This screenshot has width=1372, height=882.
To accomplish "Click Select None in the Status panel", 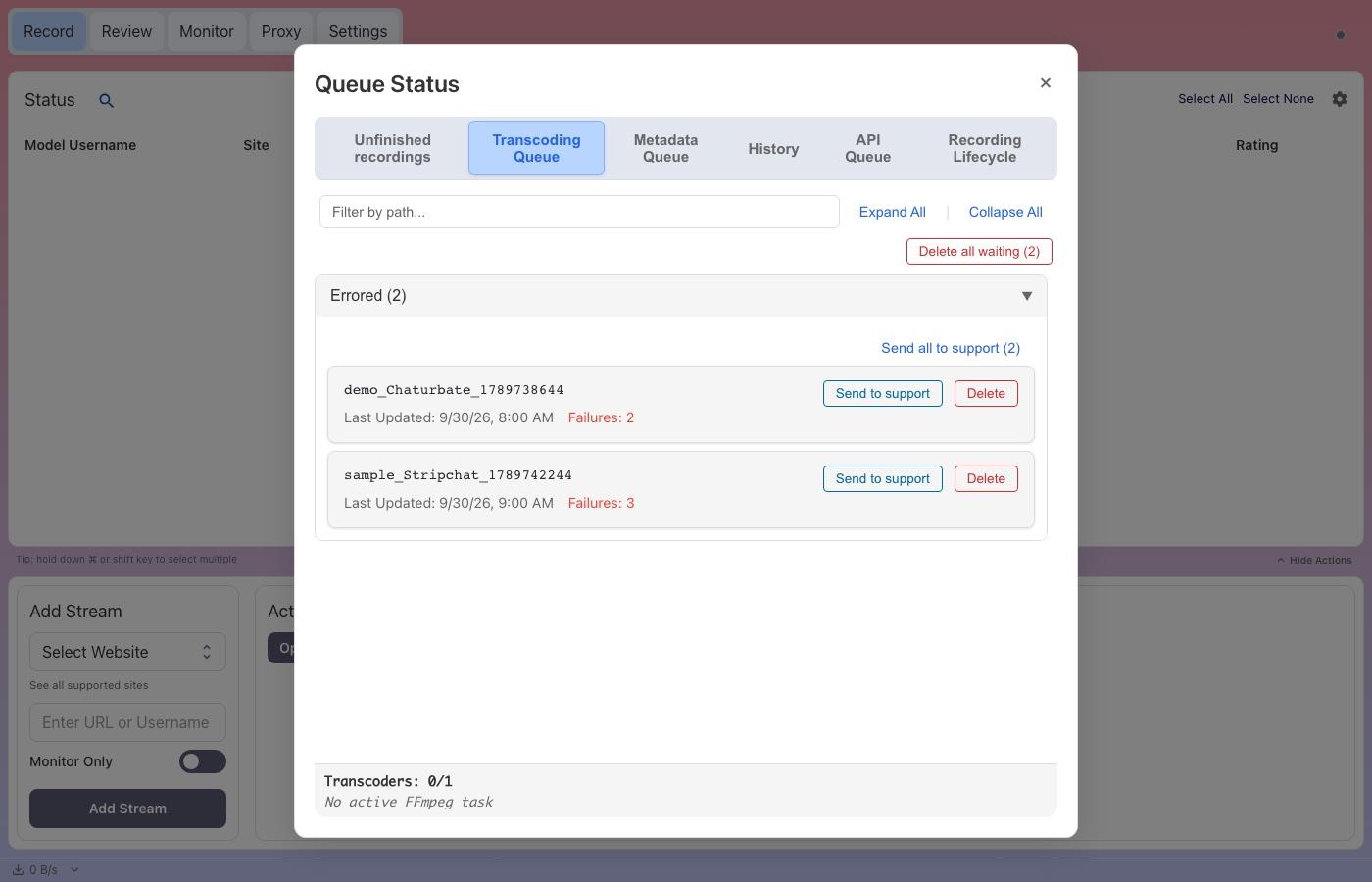I will pyautogui.click(x=1278, y=99).
